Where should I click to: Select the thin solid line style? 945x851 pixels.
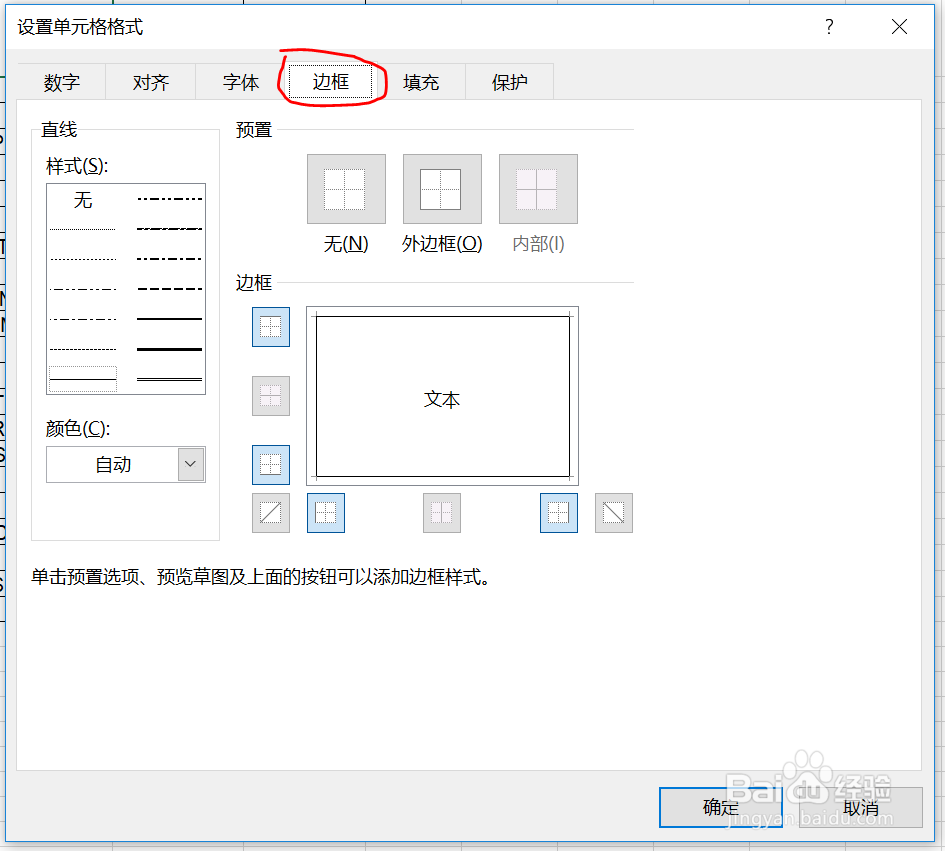[x=83, y=380]
